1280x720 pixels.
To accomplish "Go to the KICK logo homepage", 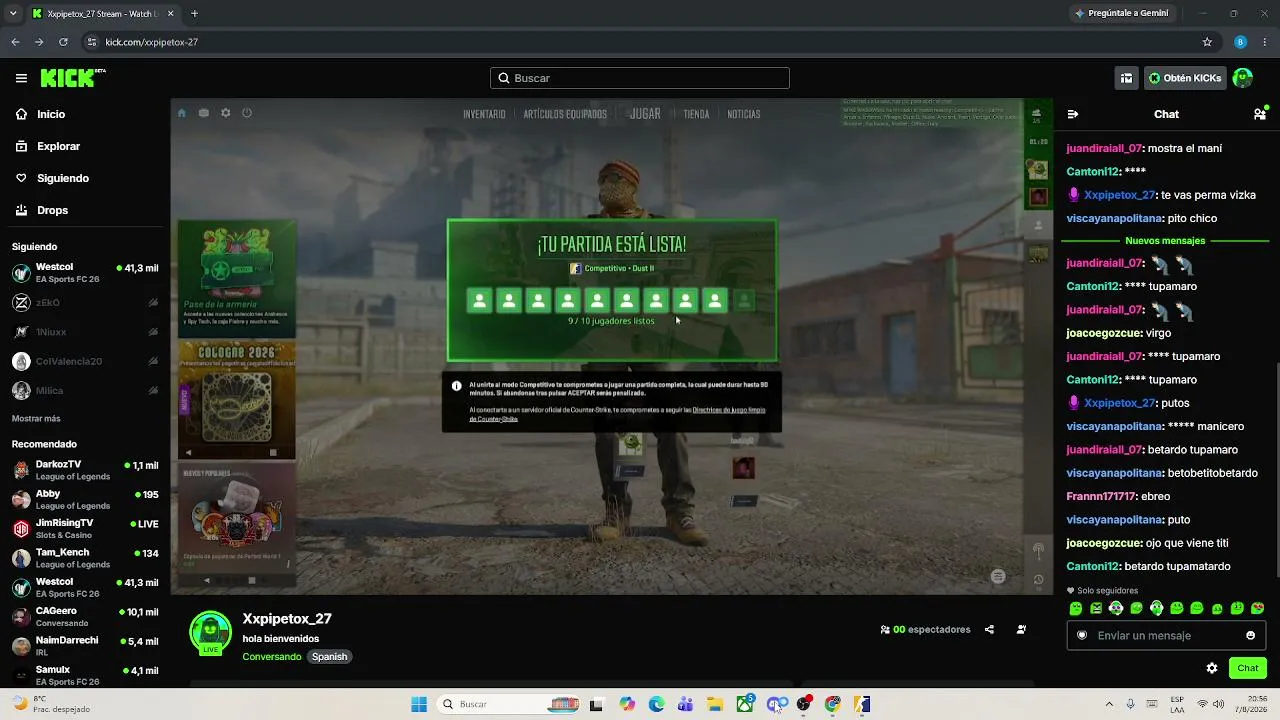I will pyautogui.click(x=73, y=78).
